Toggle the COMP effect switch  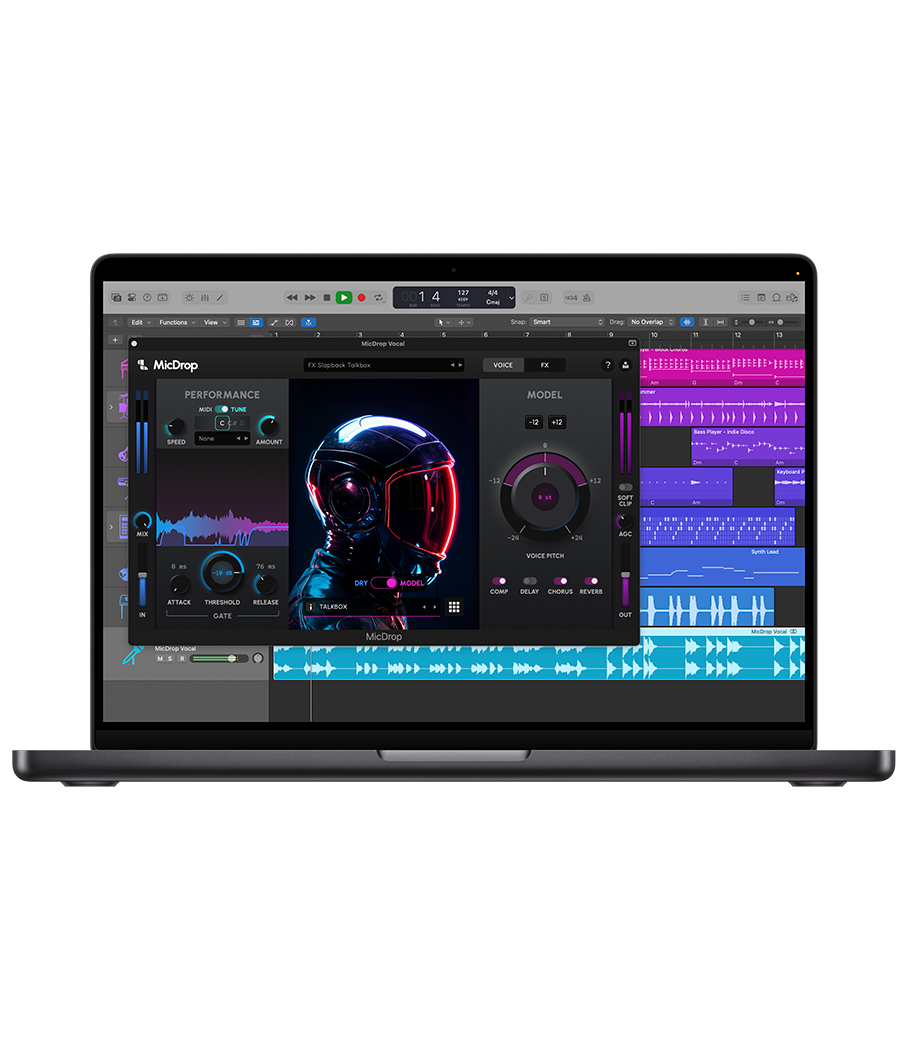tap(499, 581)
